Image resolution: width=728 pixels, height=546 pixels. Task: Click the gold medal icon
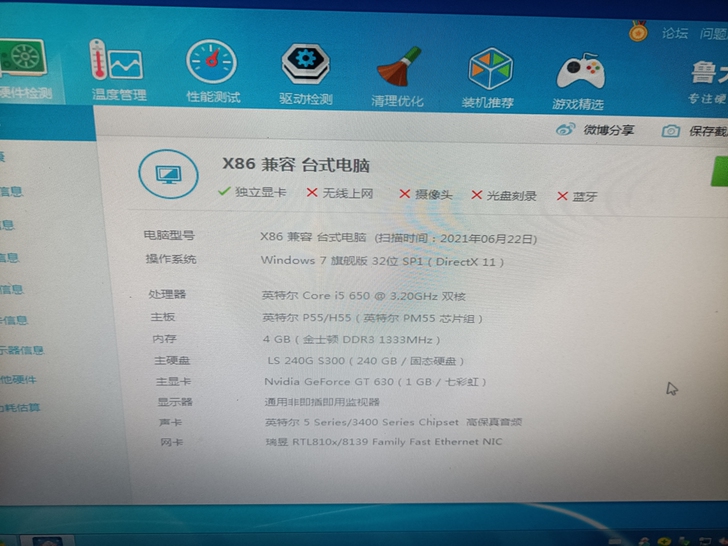(638, 32)
